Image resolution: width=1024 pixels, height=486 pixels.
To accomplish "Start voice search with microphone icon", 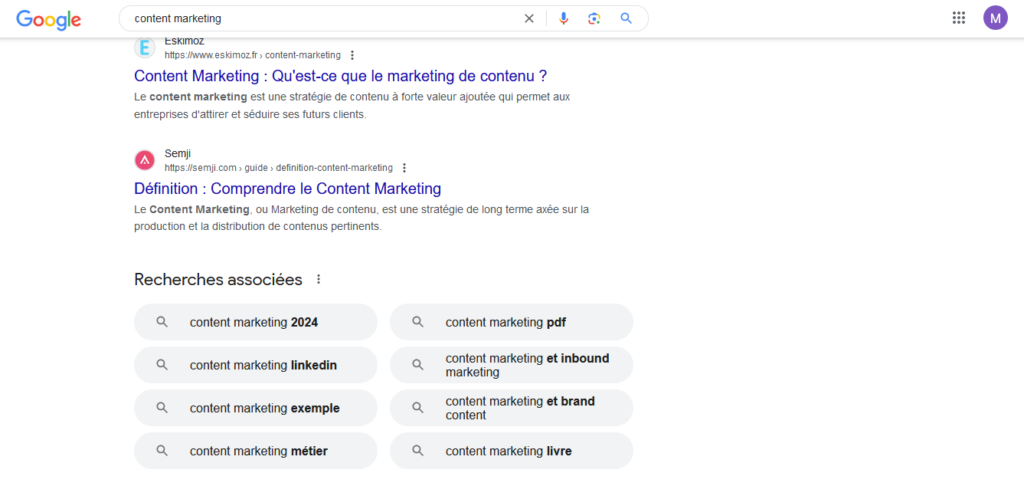I will point(564,18).
